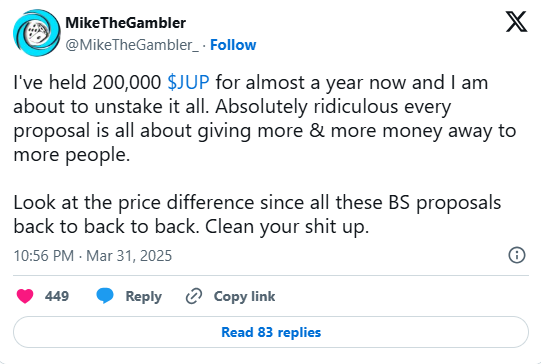Open the tweet info circle icon
Image resolution: width=541 pixels, height=364 pixels.
(x=517, y=255)
